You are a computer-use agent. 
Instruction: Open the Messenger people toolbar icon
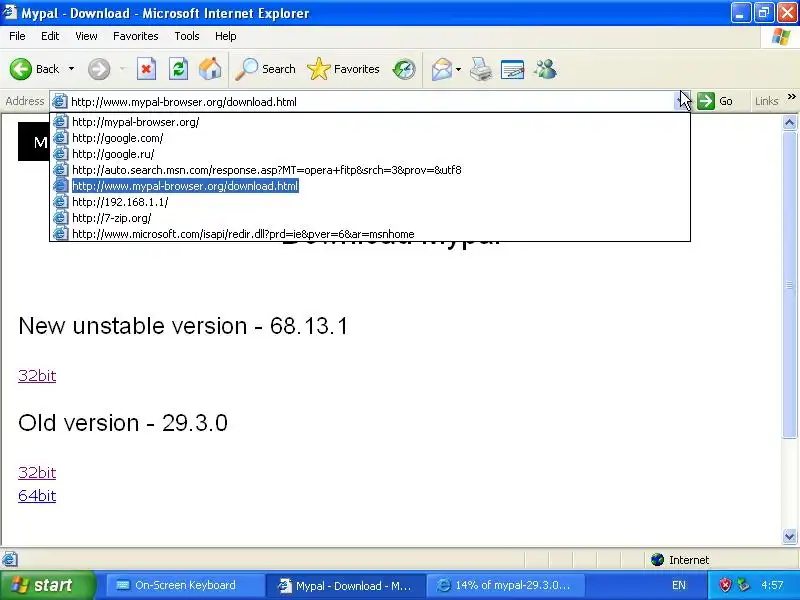[x=545, y=69]
